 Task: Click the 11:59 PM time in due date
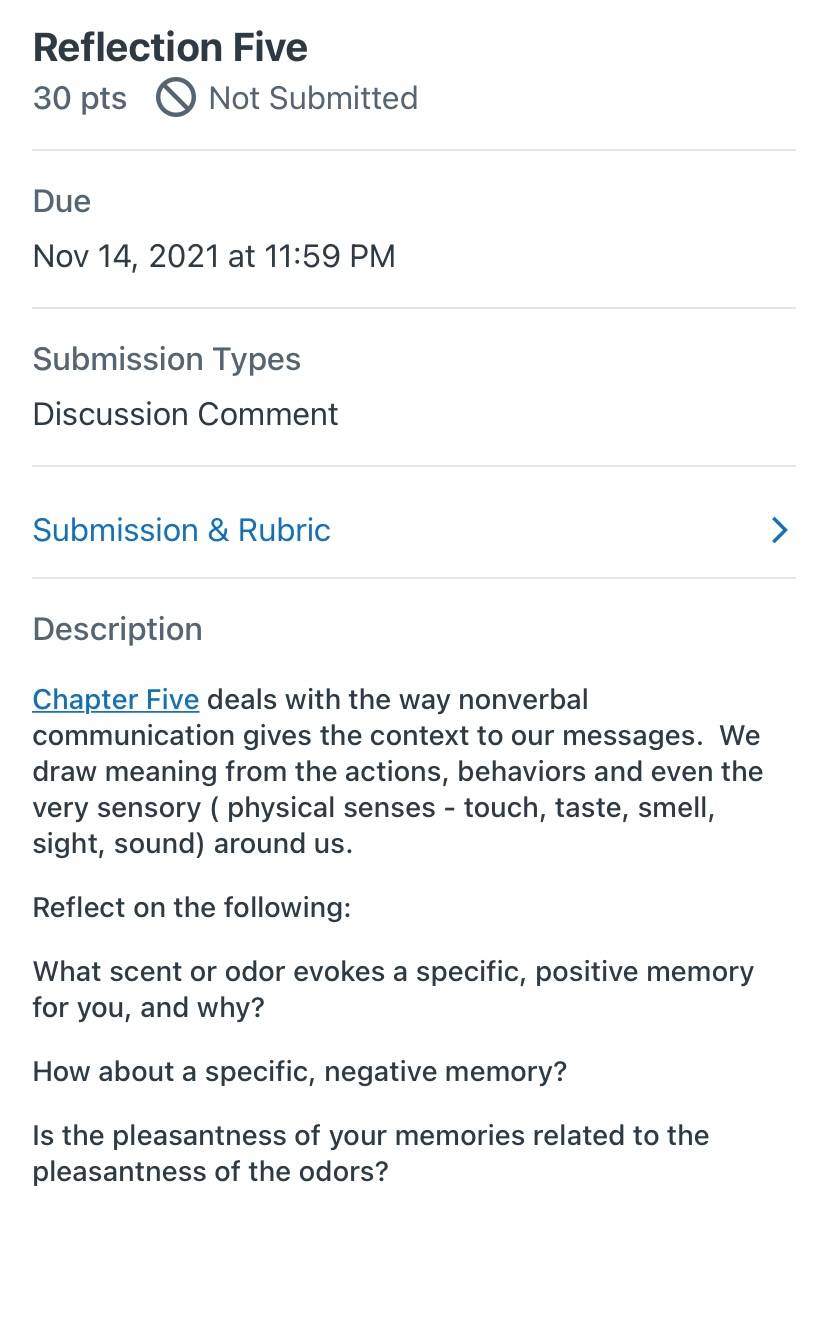[x=330, y=256]
